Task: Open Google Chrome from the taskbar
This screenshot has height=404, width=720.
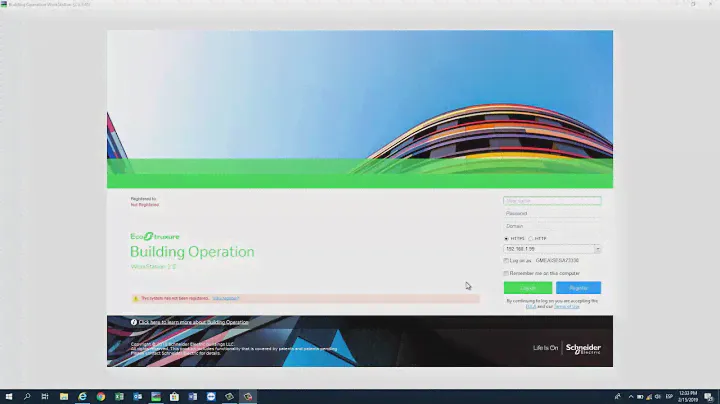Action: [101, 396]
